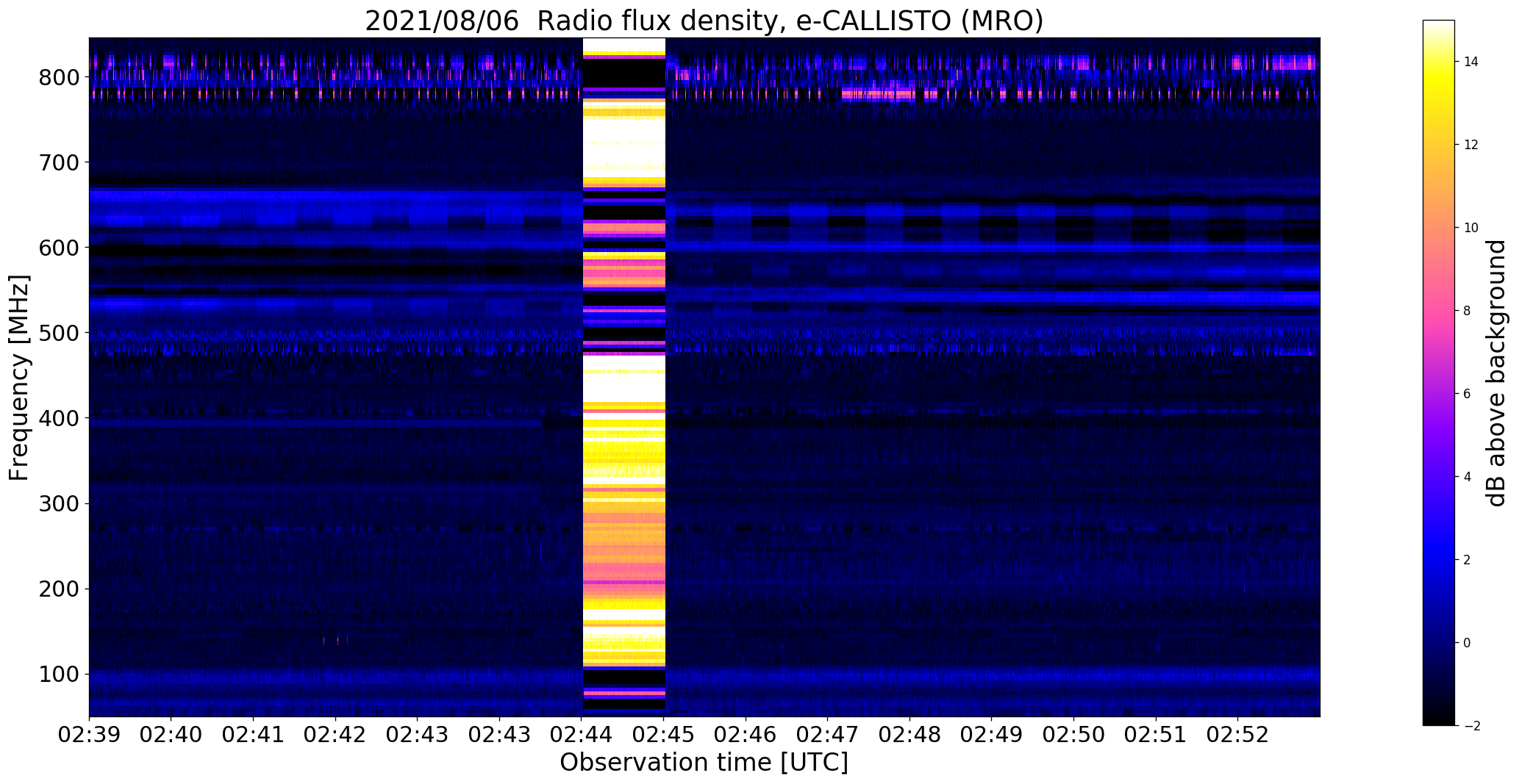The width and height of the screenshot is (1519, 784).
Task: Click the 02:48 time tick label
Action: click(x=909, y=735)
